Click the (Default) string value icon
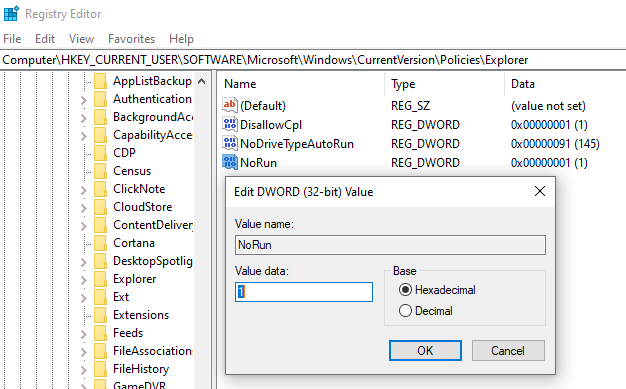 230,105
